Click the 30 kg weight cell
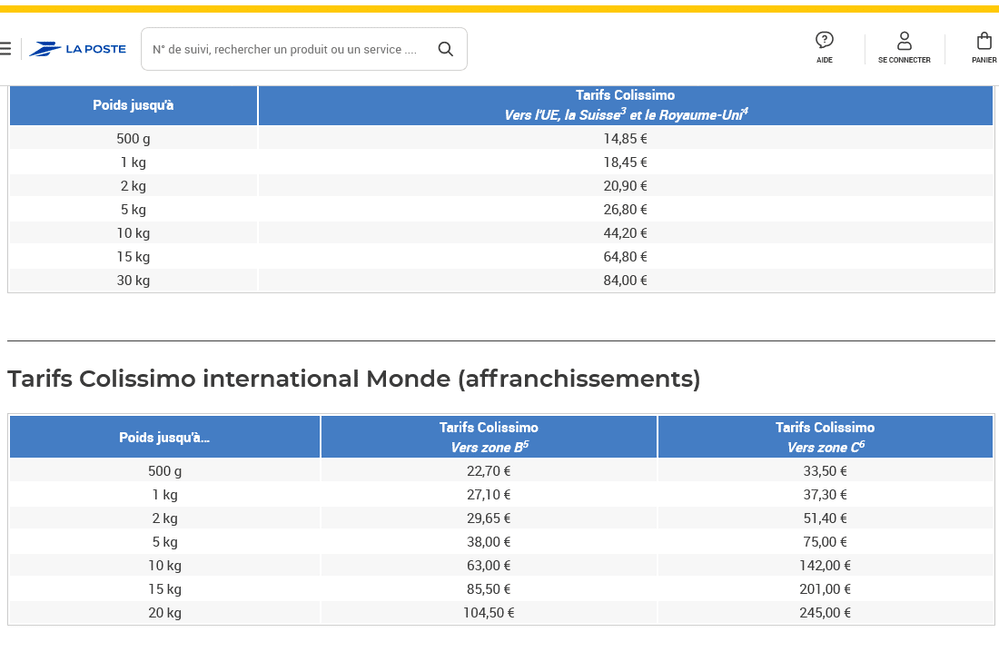This screenshot has width=999, height=651. 133,280
